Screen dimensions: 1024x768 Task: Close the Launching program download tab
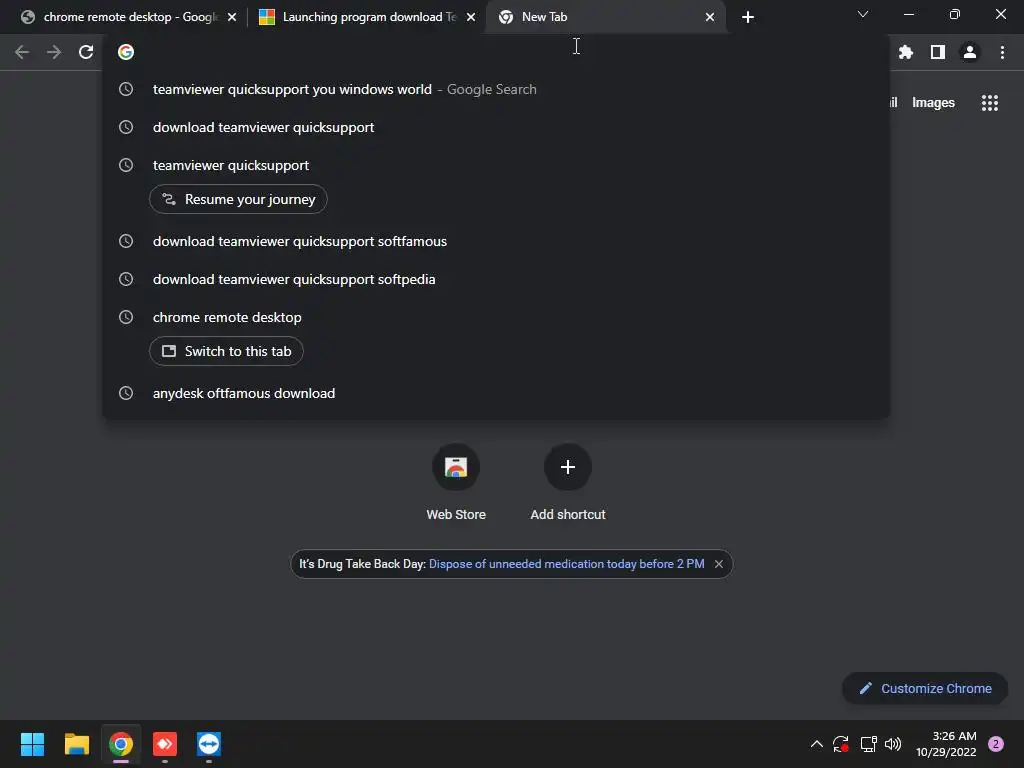471,17
